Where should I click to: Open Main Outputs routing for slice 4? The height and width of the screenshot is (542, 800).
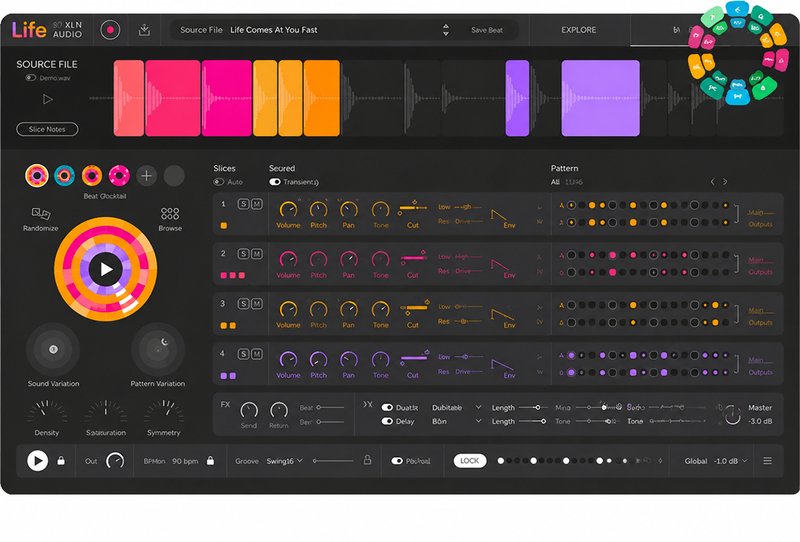pos(760,366)
